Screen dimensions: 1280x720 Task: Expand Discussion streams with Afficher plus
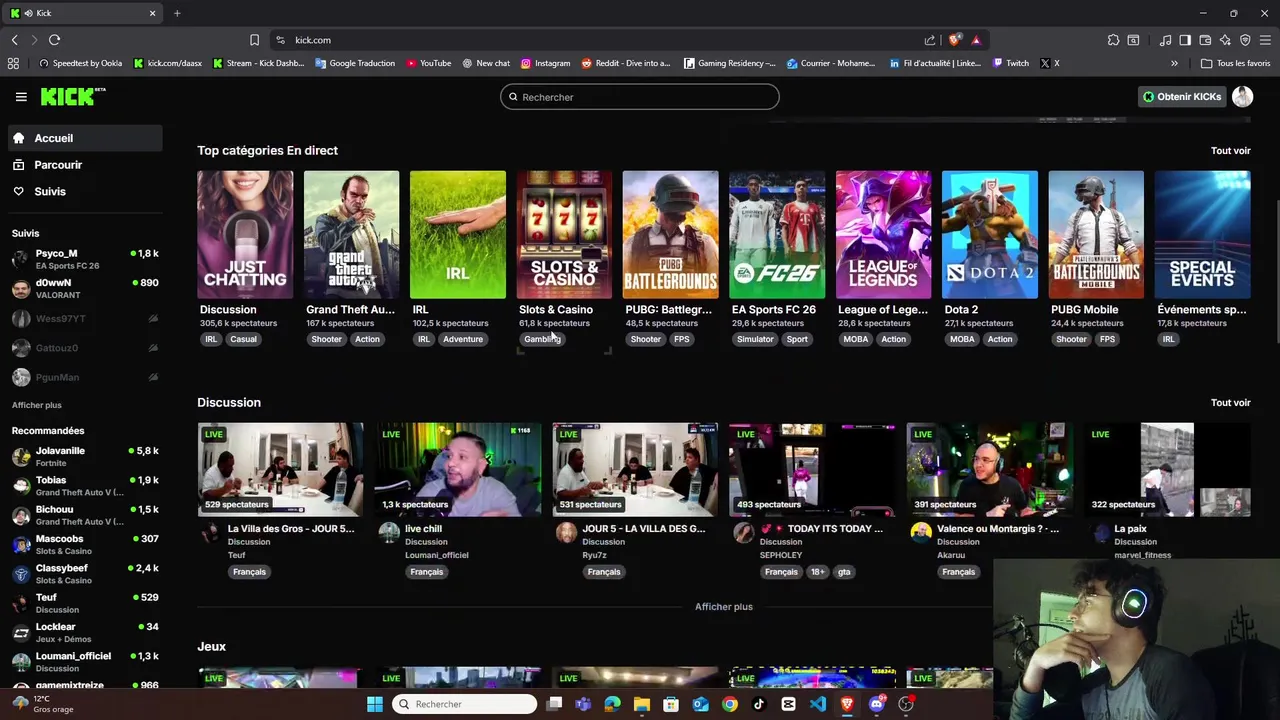724,607
